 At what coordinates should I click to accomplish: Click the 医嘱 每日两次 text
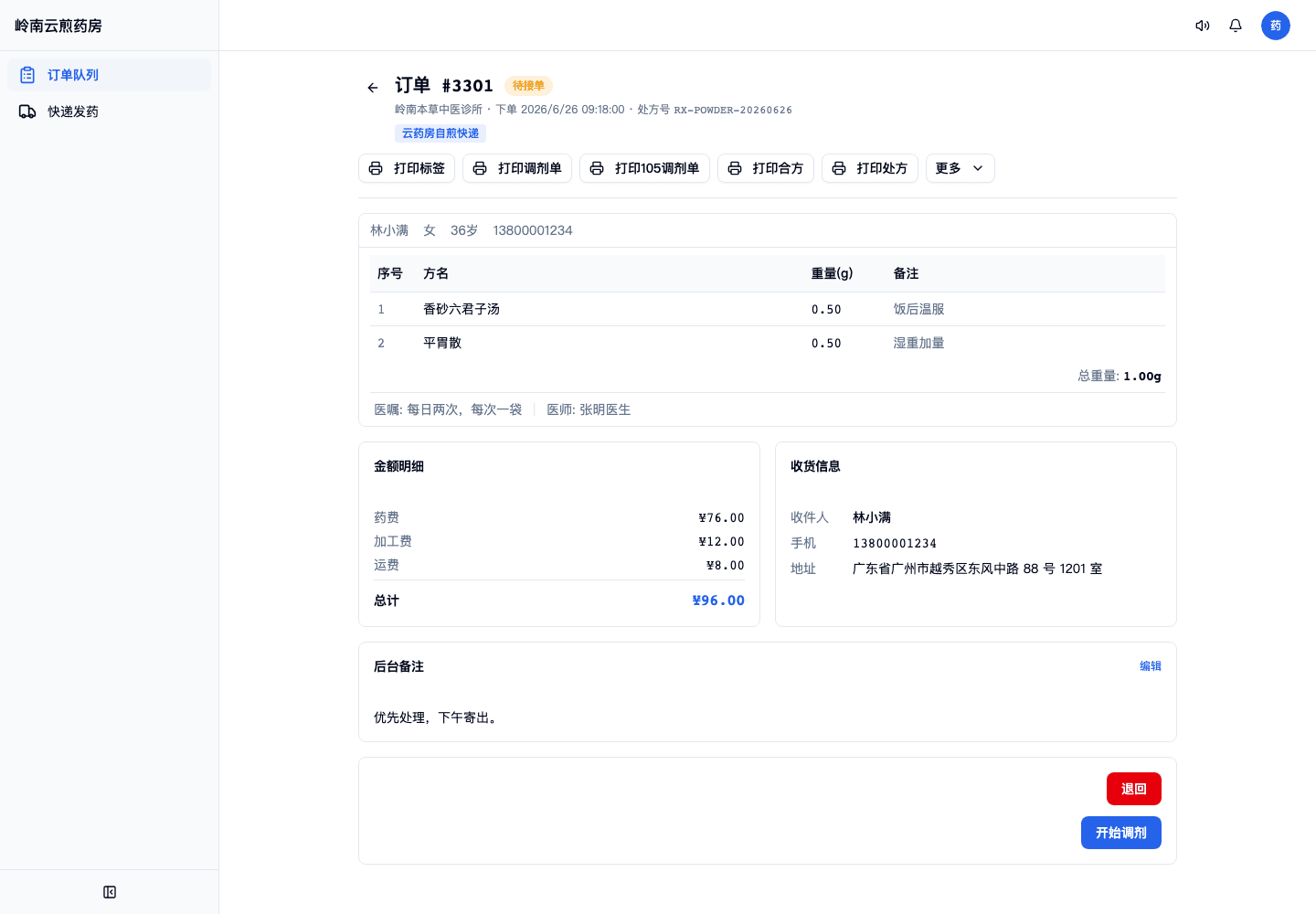448,409
